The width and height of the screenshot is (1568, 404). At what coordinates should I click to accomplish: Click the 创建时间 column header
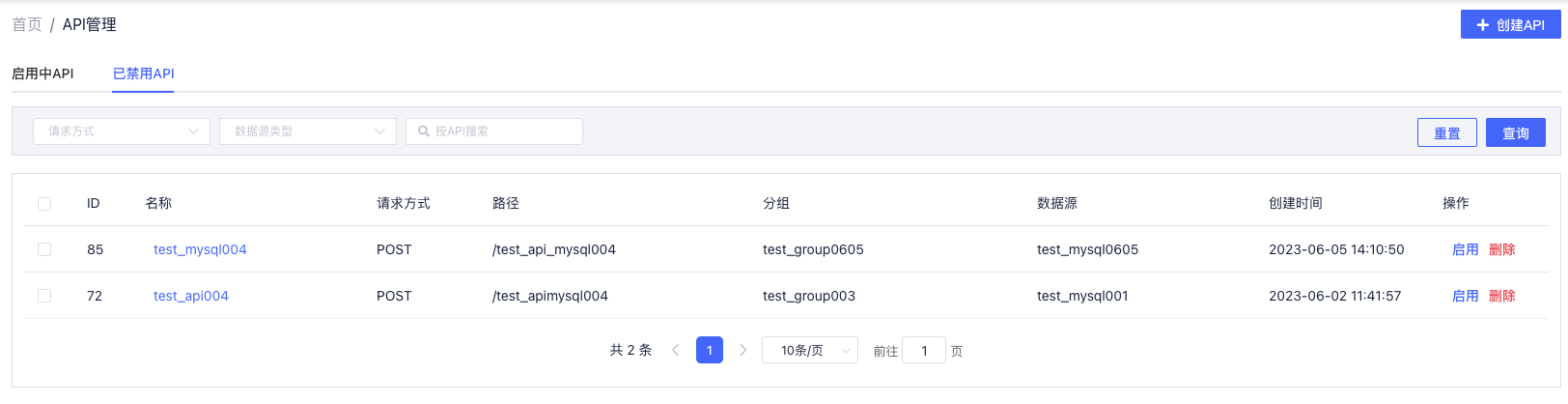pos(1296,203)
